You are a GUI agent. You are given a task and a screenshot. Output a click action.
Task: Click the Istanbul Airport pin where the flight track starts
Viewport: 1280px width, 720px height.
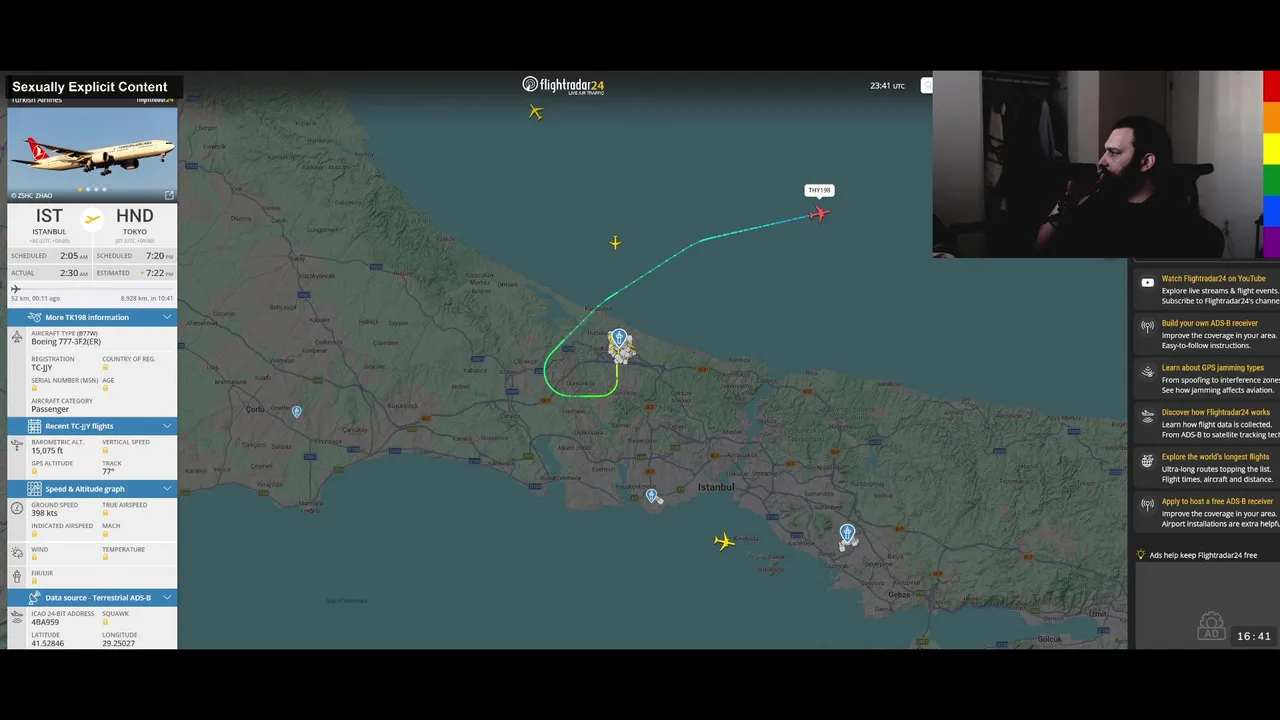[x=619, y=338]
